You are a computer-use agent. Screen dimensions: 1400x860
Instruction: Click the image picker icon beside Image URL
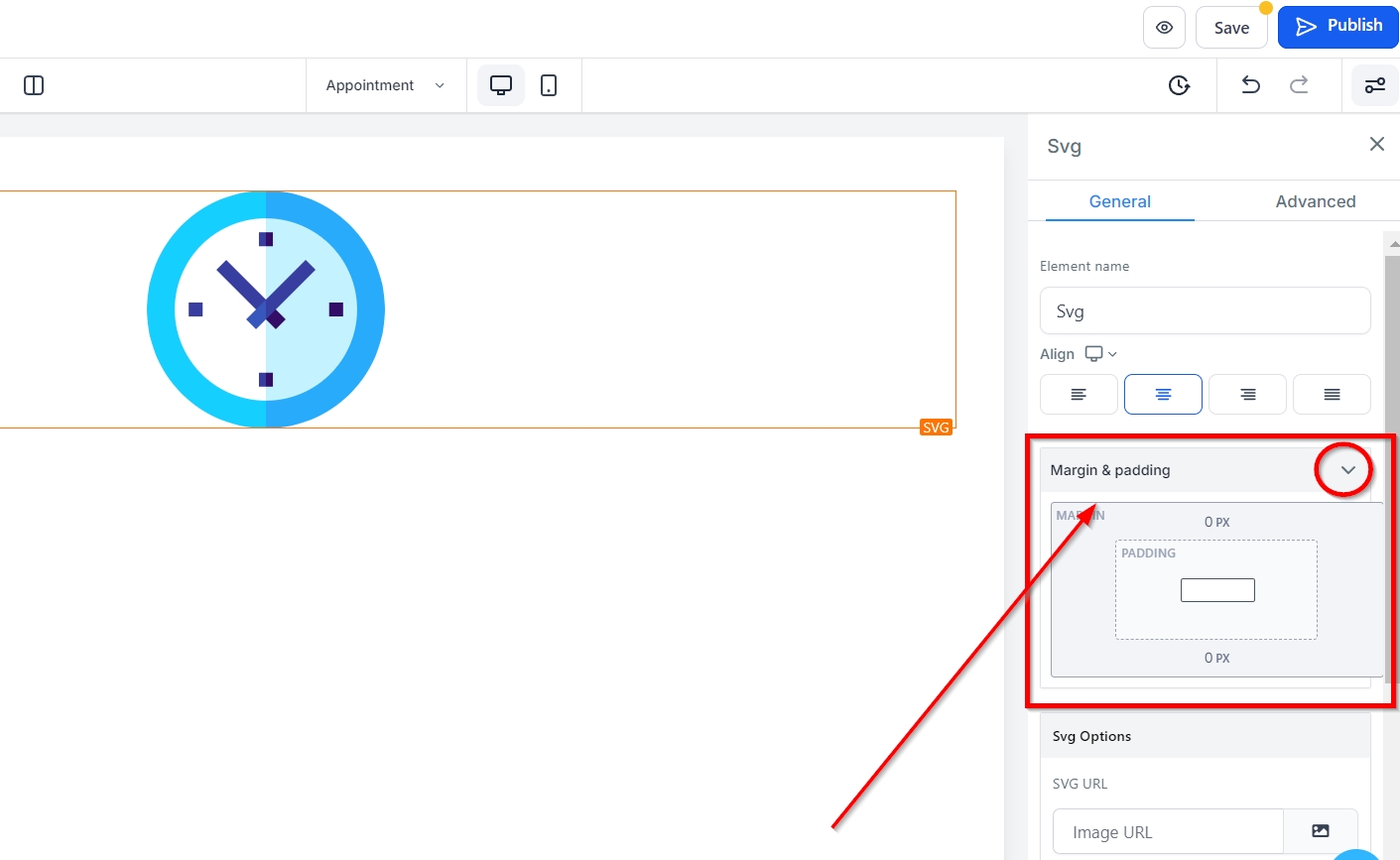[x=1320, y=831]
